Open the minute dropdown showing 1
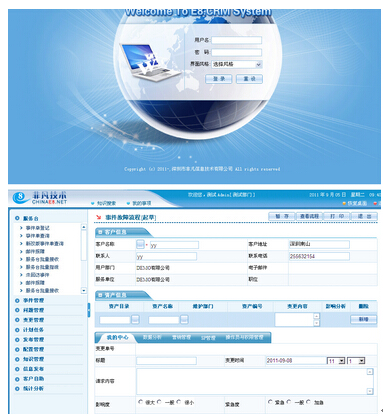This screenshot has width=383, height=419. click(356, 361)
